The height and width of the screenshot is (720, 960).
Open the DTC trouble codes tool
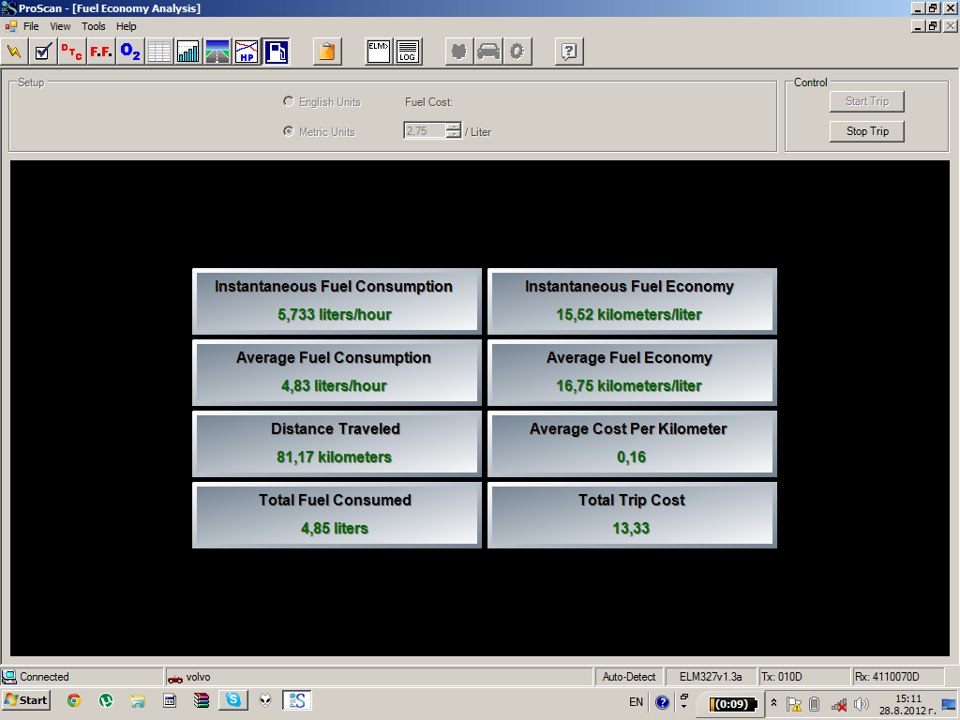[72, 51]
